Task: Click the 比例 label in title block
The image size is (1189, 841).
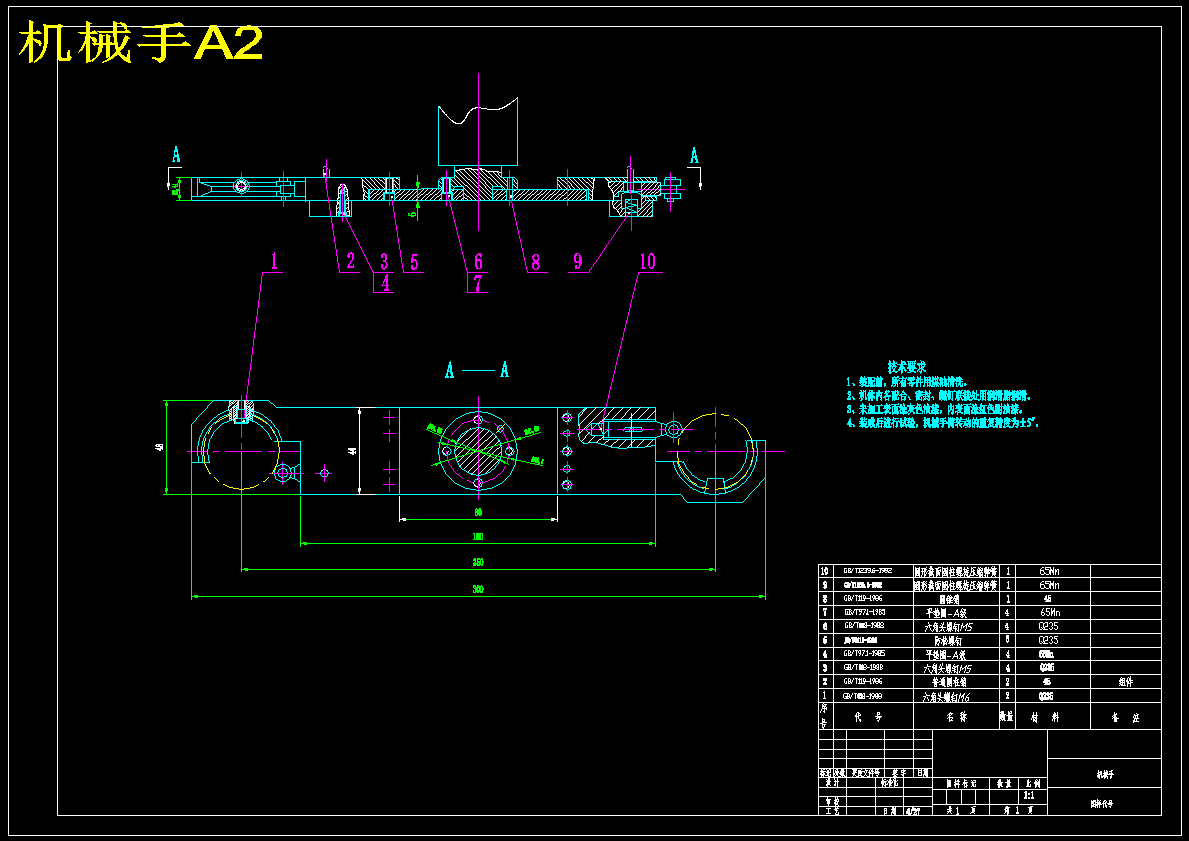Action: click(1032, 783)
